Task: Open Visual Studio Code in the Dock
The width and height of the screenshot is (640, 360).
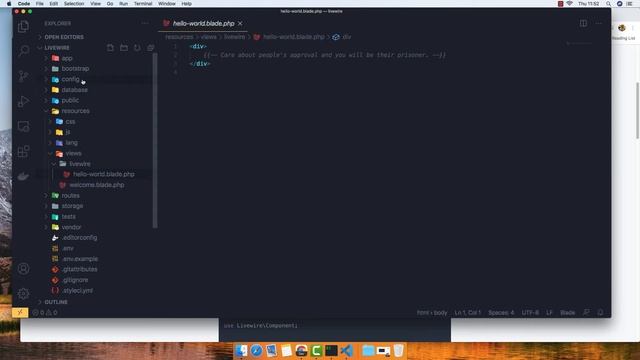Action: pyautogui.click(x=347, y=350)
